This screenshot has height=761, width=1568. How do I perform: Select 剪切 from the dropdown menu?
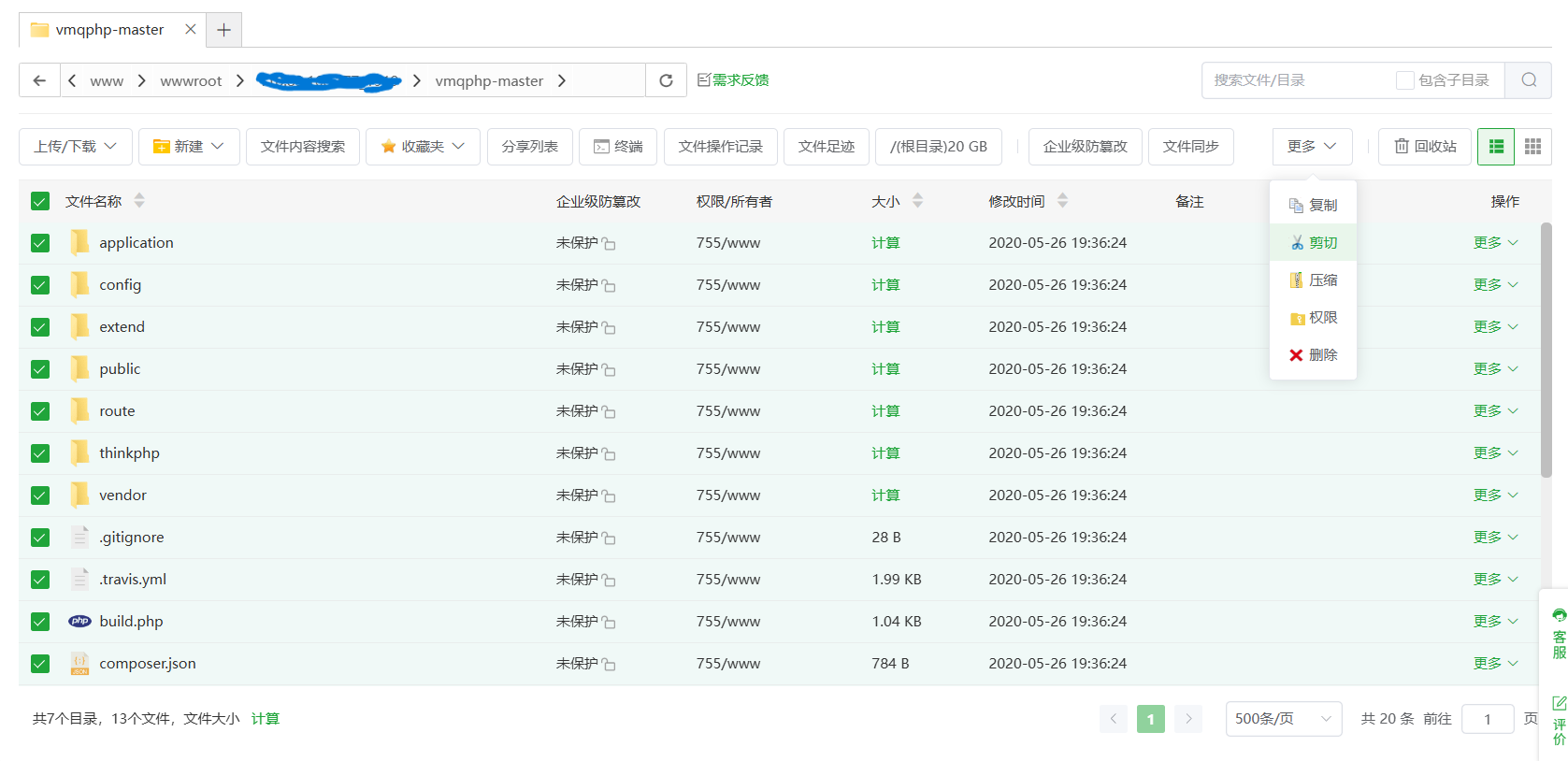coord(1314,243)
